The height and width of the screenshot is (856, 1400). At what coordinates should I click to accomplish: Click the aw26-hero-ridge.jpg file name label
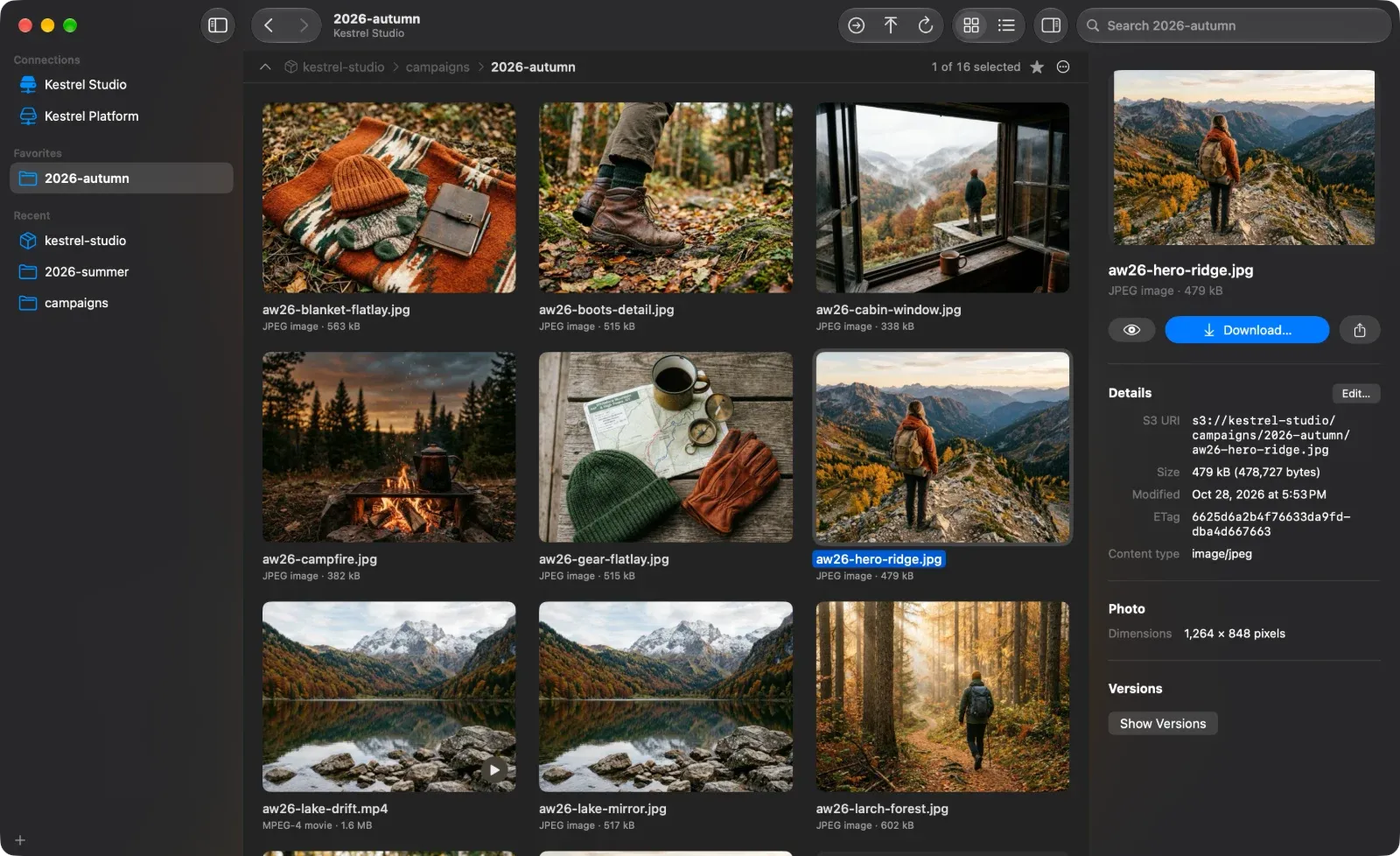tap(879, 559)
